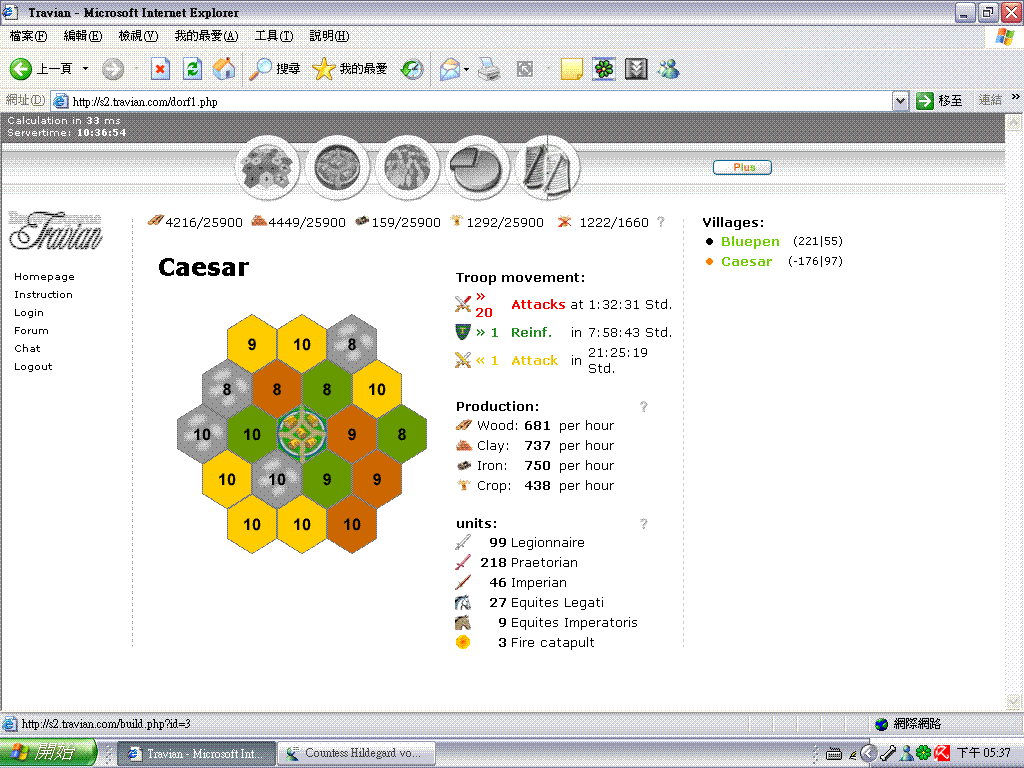The width and height of the screenshot is (1024, 768).
Task: Open the map round icon
Action: (407, 167)
